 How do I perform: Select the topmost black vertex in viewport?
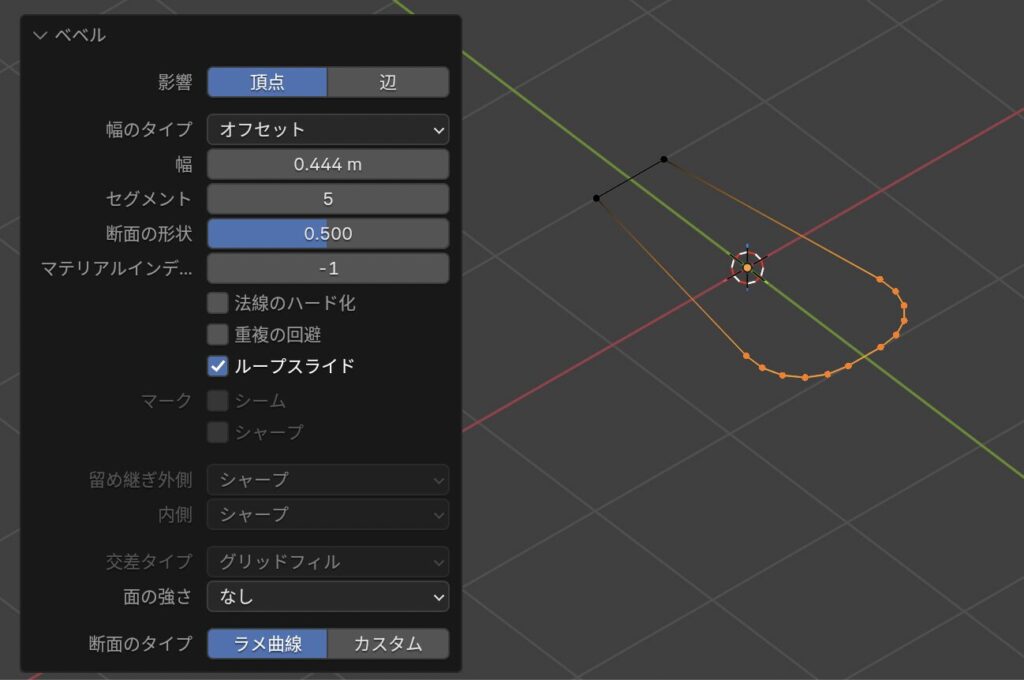(663, 159)
